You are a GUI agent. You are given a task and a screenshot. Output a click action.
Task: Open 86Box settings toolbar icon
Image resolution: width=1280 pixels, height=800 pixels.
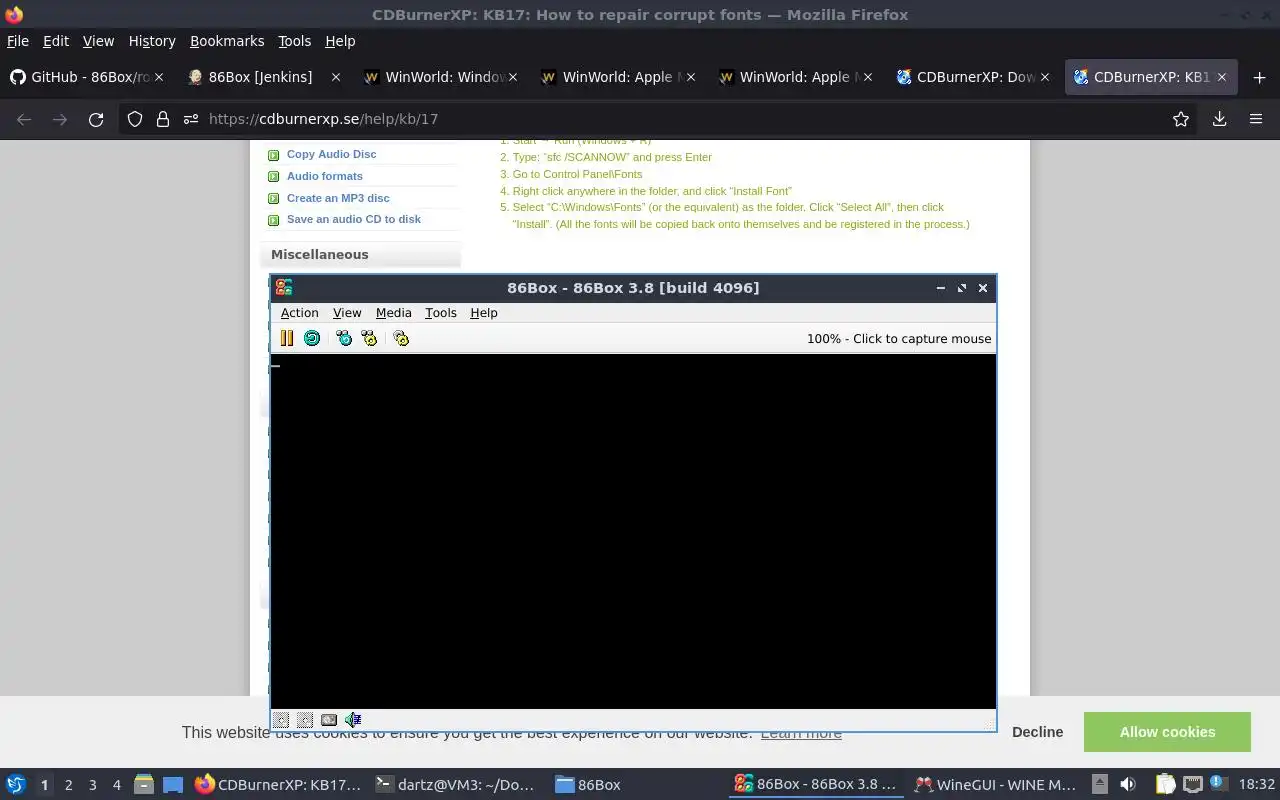click(401, 338)
